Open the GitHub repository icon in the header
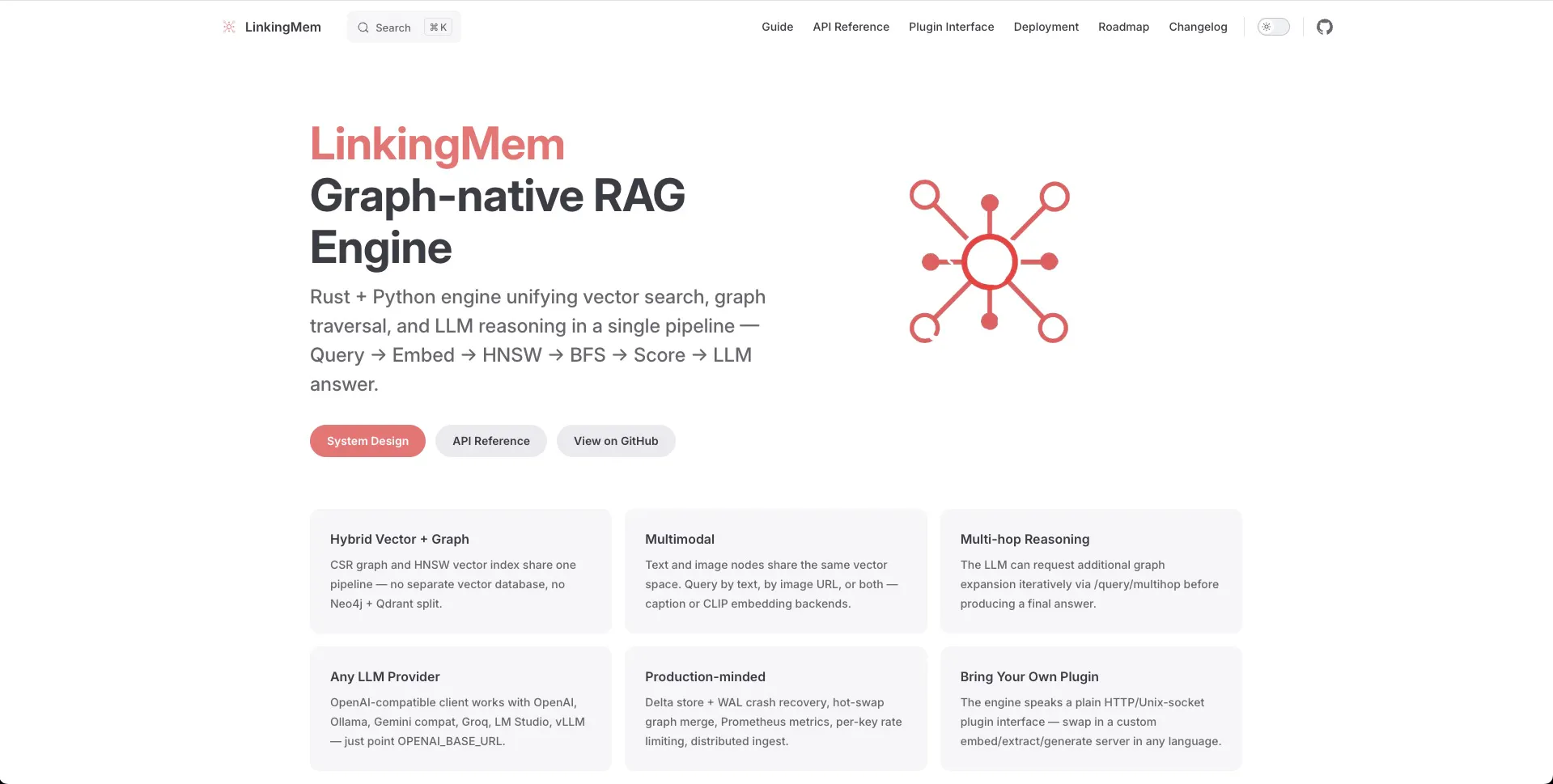Viewport: 1553px width, 784px height. 1324,27
